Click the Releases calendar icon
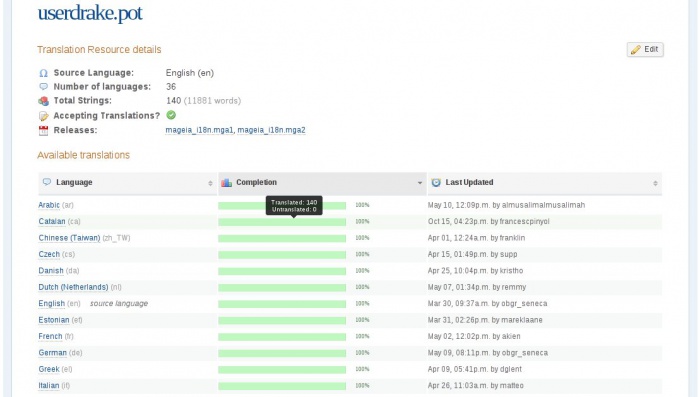Image resolution: width=700 pixels, height=397 pixels. pyautogui.click(x=43, y=130)
